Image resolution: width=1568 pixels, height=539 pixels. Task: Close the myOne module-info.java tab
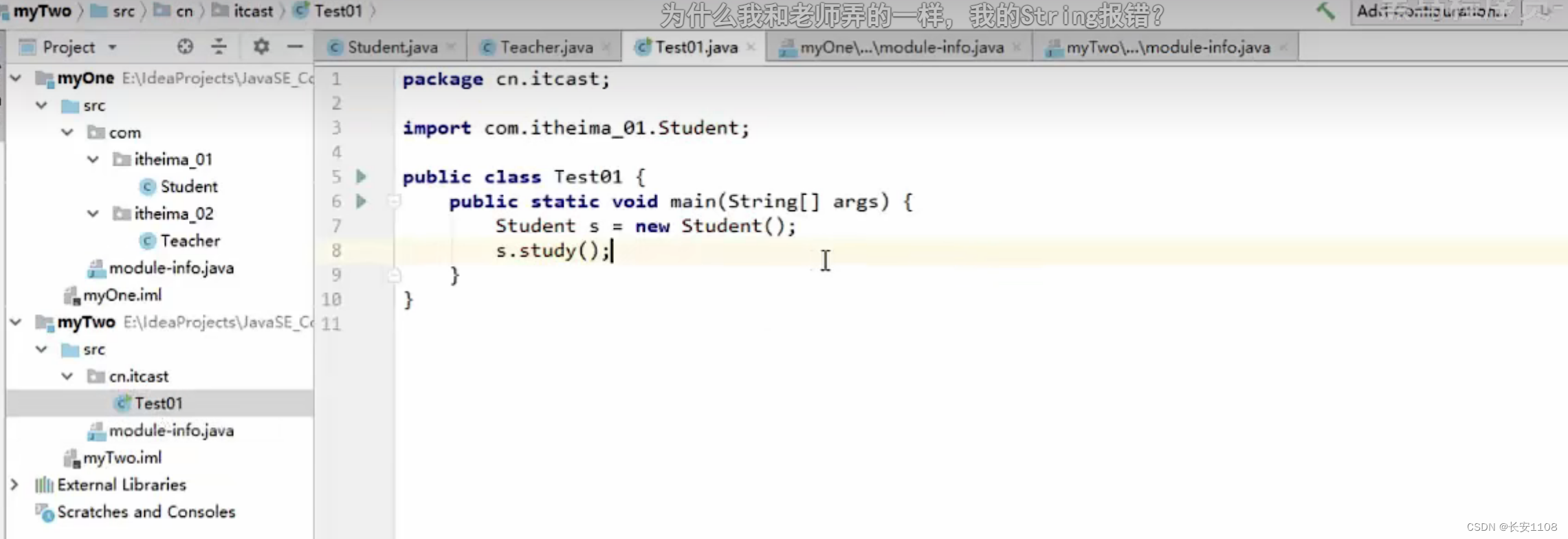click(1017, 47)
